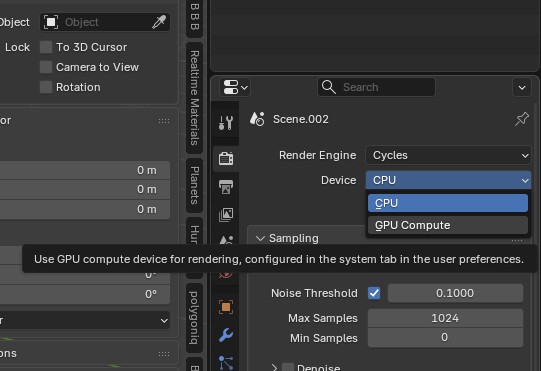Open the Output properties tab
541x371 pixels.
[x=226, y=187]
